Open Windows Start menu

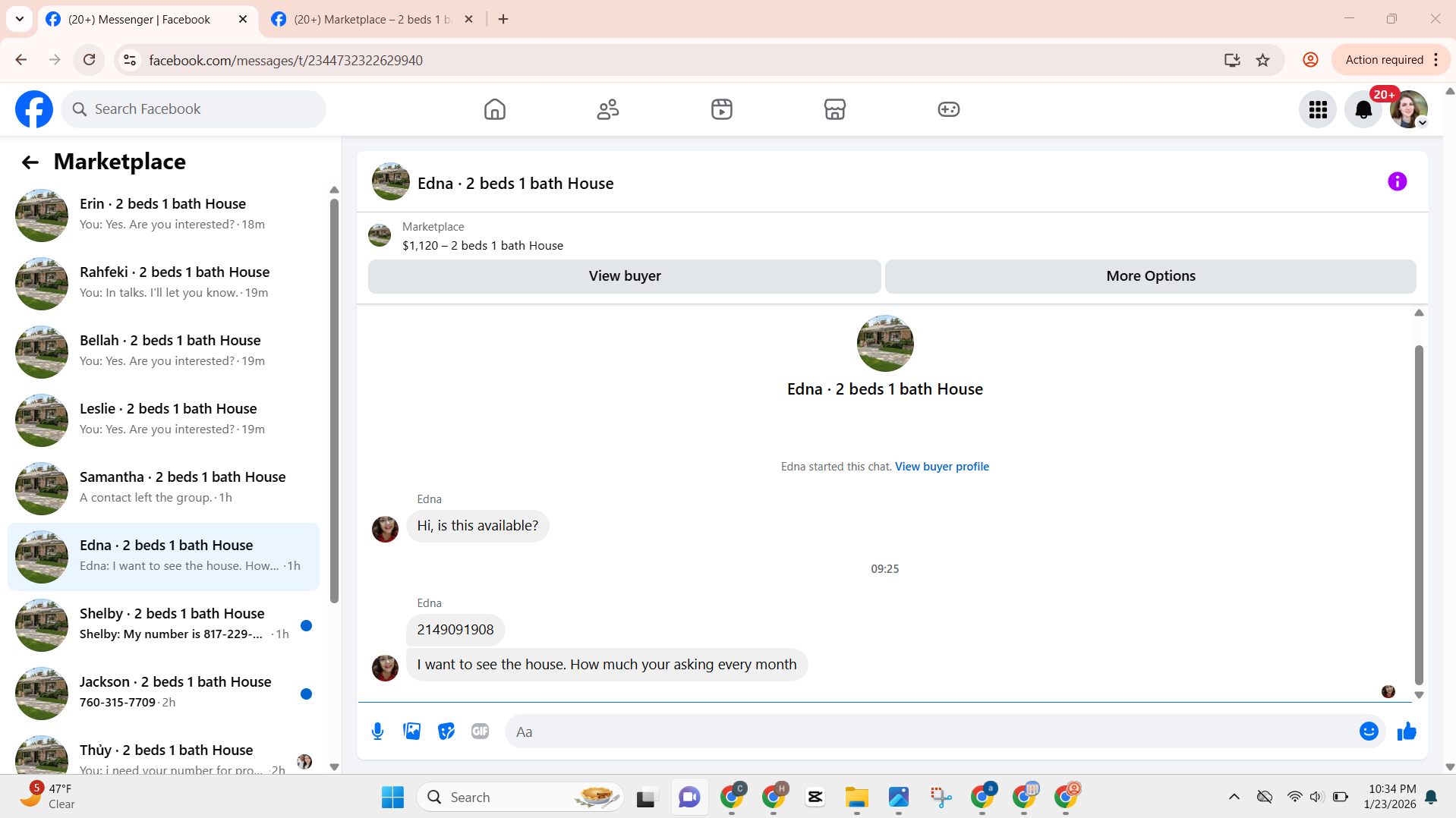(392, 798)
